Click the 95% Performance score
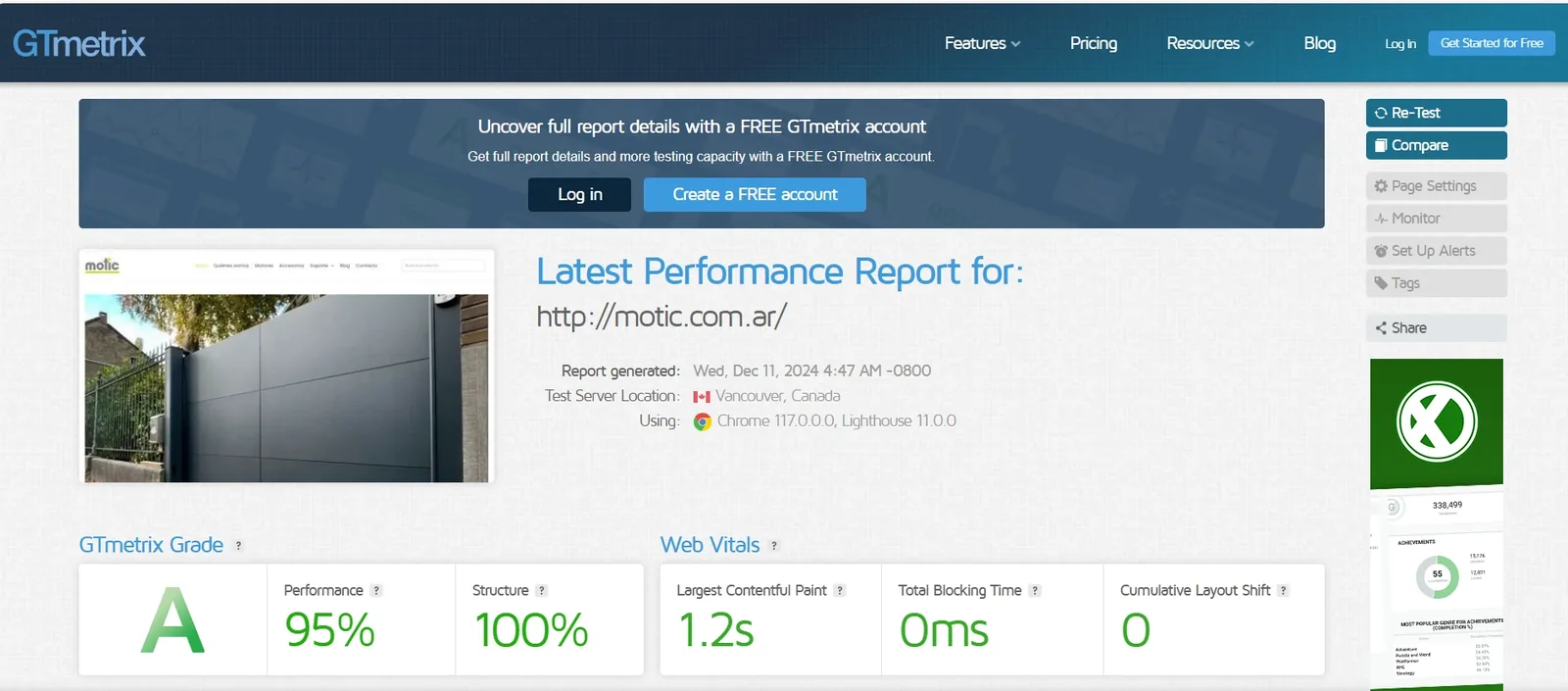This screenshot has width=1568, height=691. click(329, 629)
